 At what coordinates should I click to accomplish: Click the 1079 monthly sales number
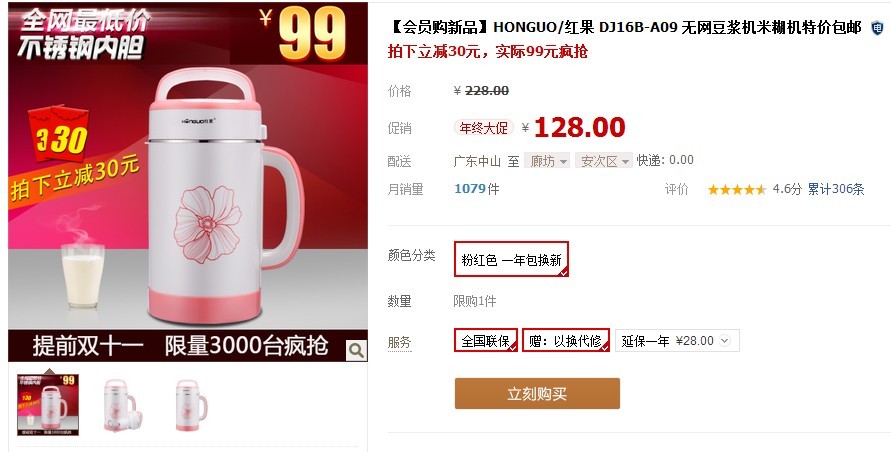tap(470, 189)
